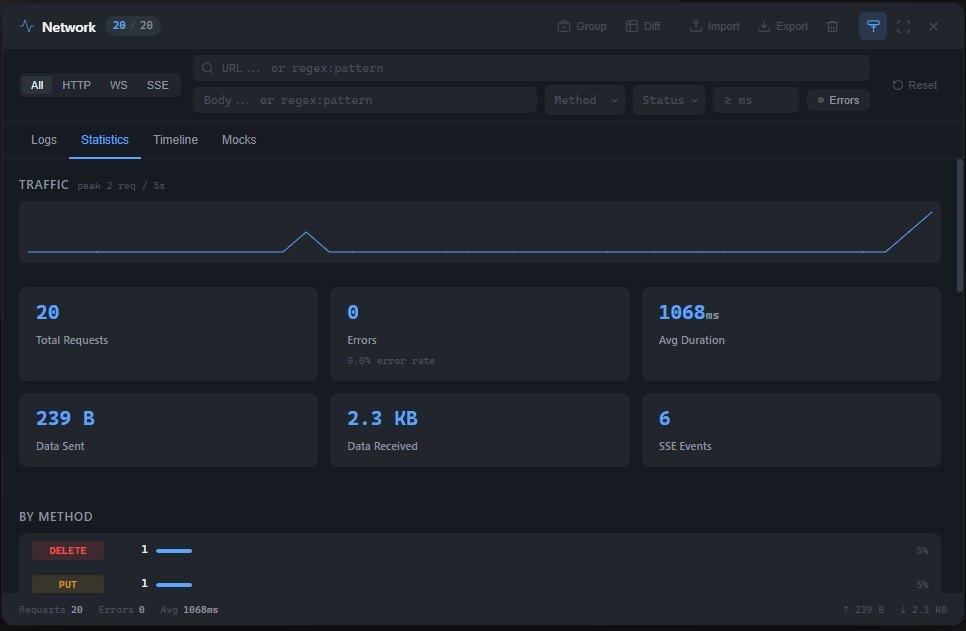Open the Mocks tab
966x631 pixels.
point(239,140)
